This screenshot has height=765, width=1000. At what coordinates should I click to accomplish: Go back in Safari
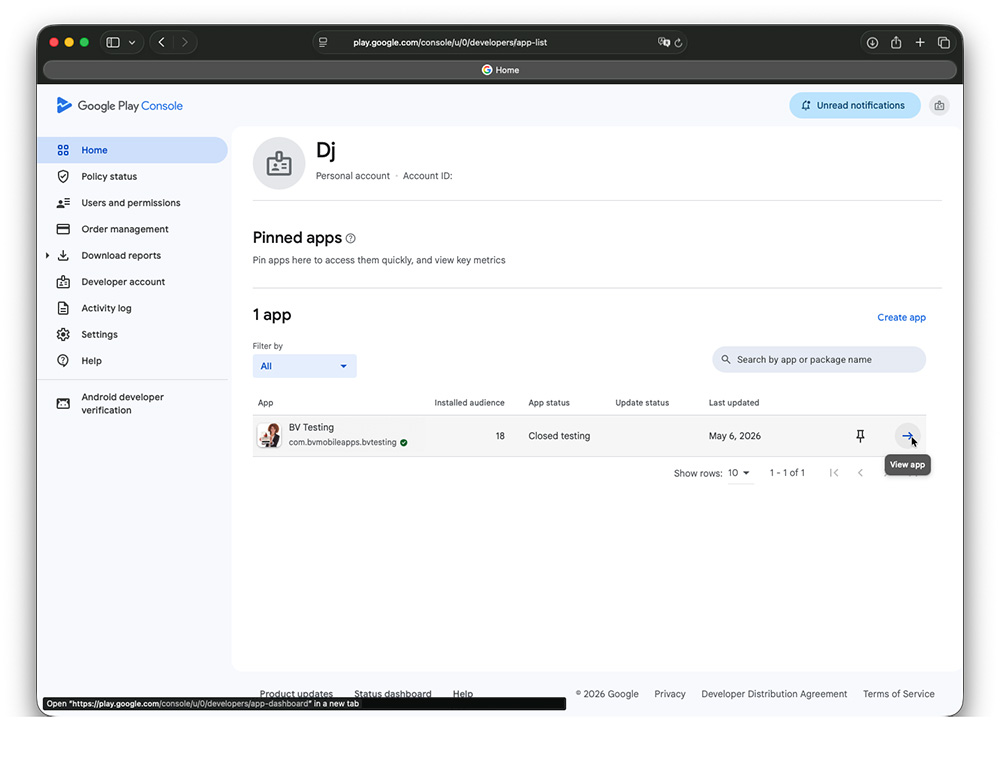(161, 43)
